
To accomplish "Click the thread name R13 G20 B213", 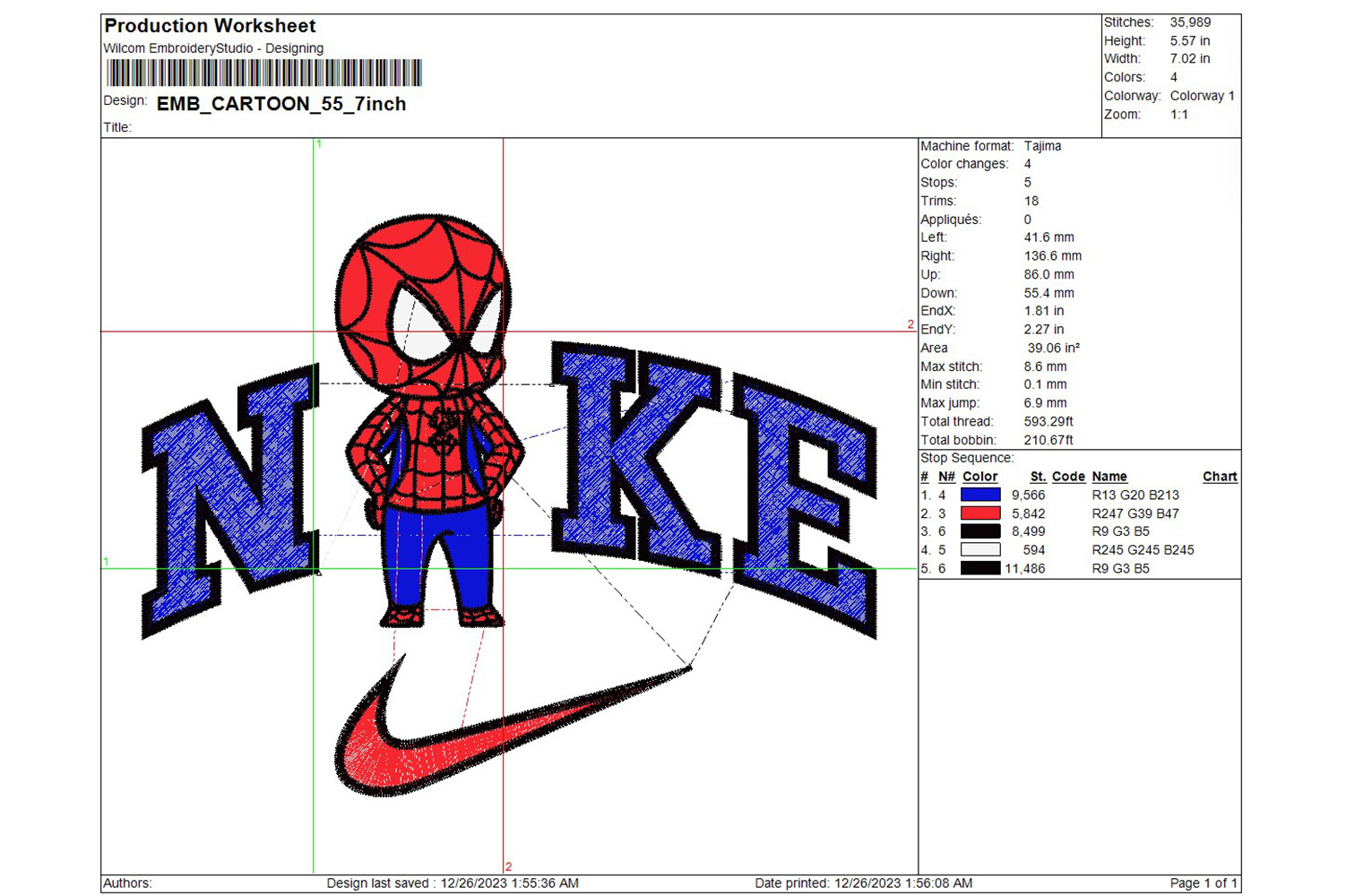I will (1135, 495).
